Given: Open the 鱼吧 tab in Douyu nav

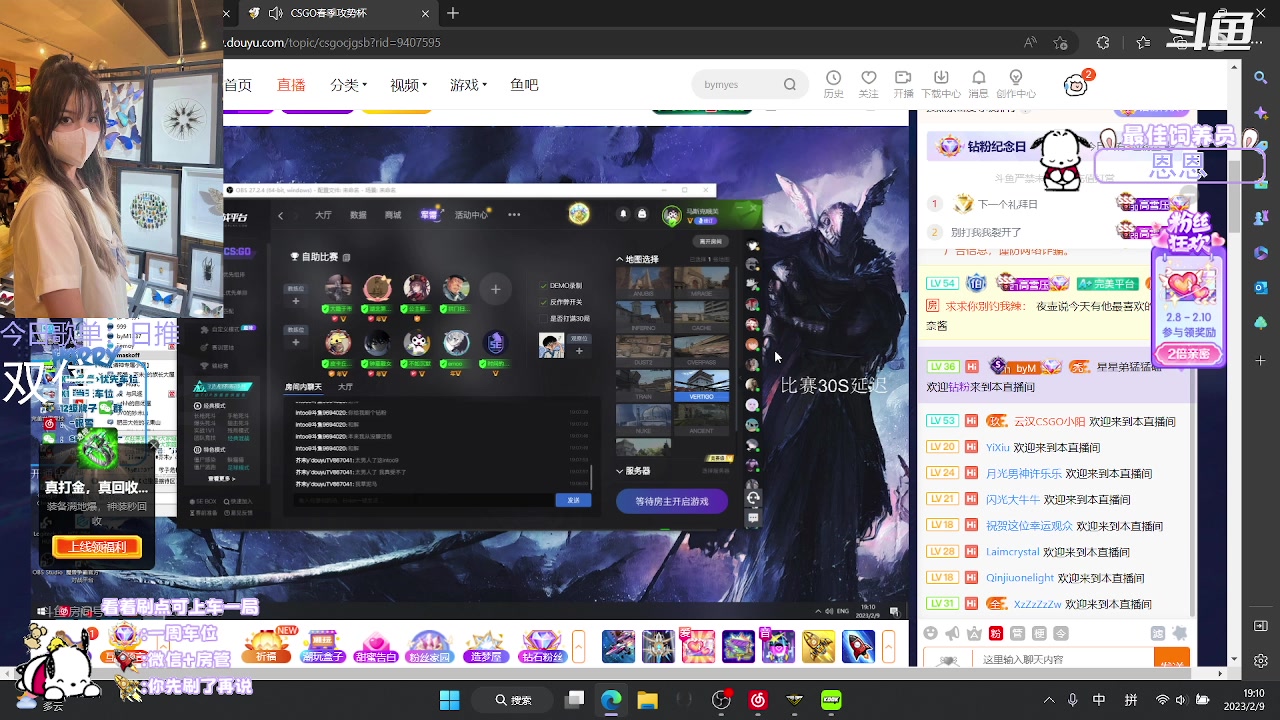Looking at the screenshot, I should point(524,85).
